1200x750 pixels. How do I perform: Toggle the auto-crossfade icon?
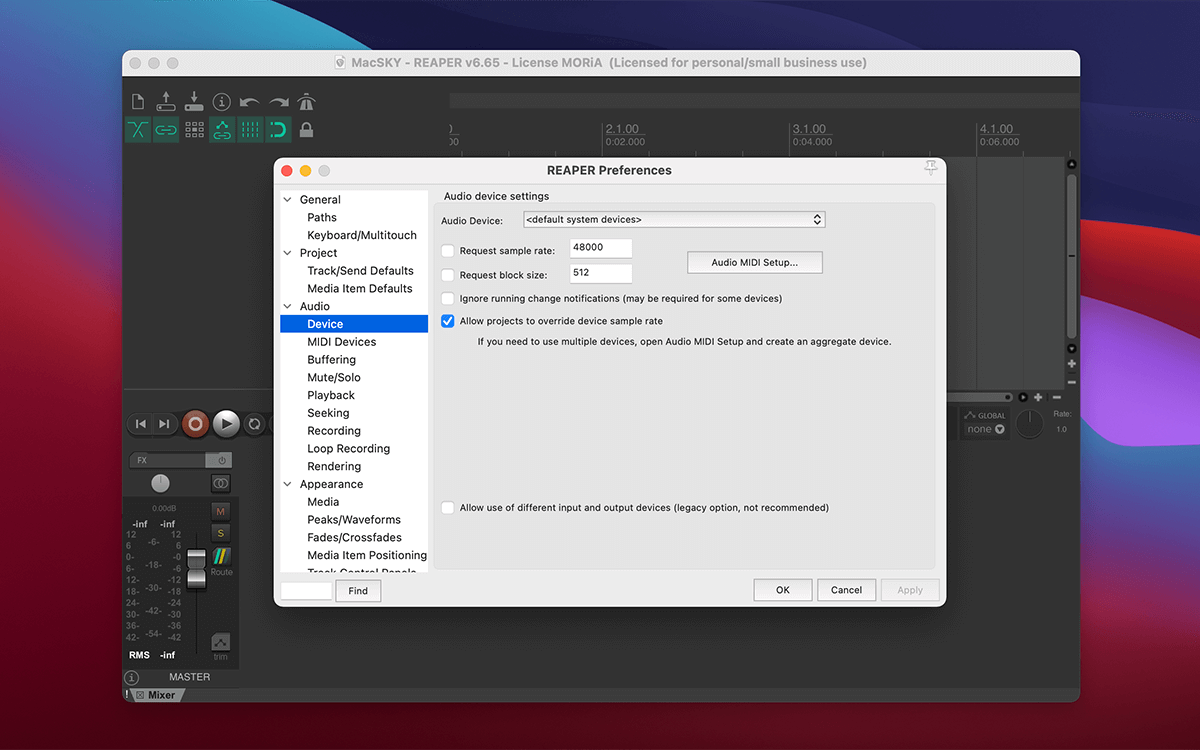pyautogui.click(x=138, y=130)
